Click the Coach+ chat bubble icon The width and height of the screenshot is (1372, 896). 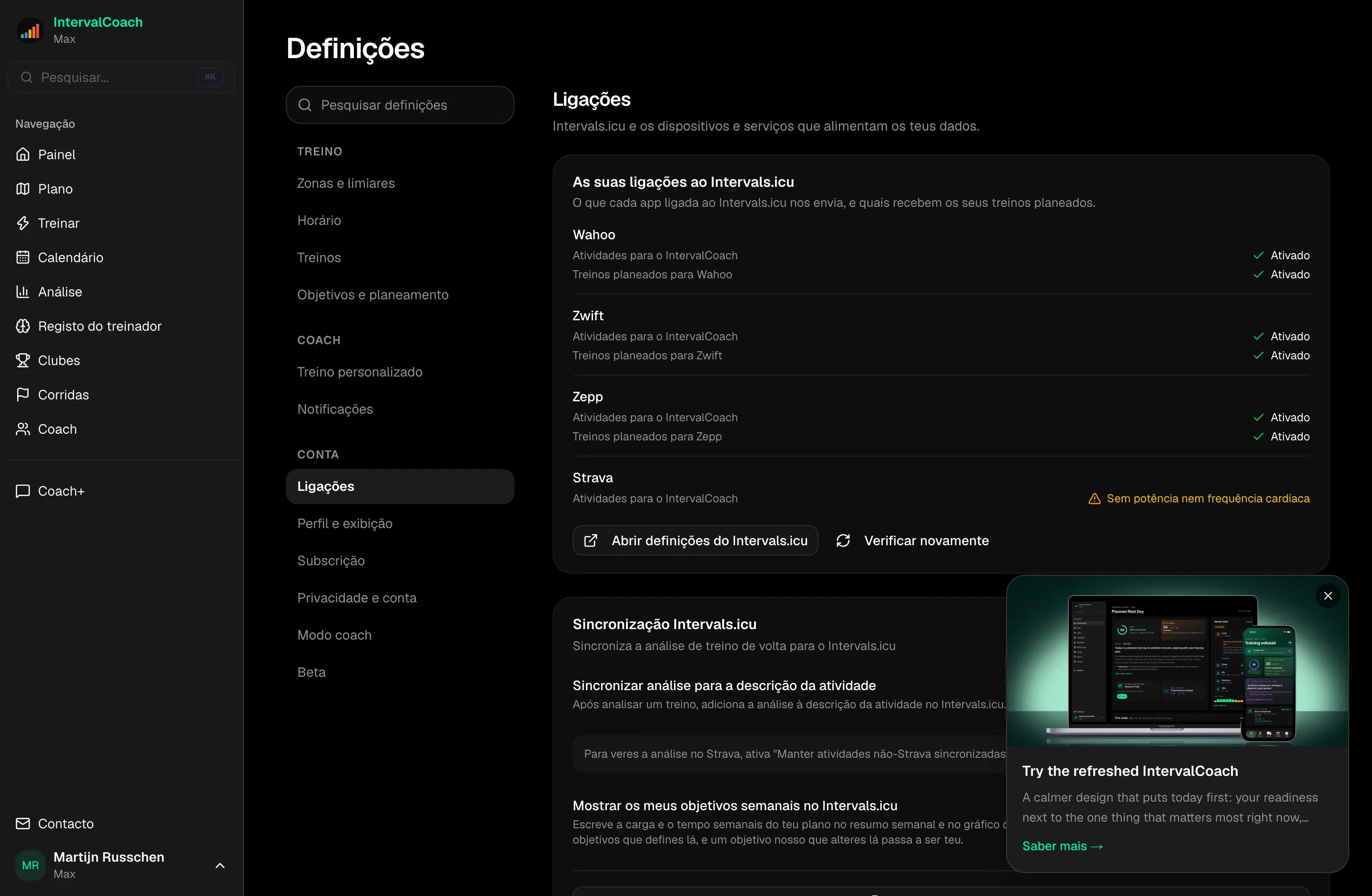point(22,491)
